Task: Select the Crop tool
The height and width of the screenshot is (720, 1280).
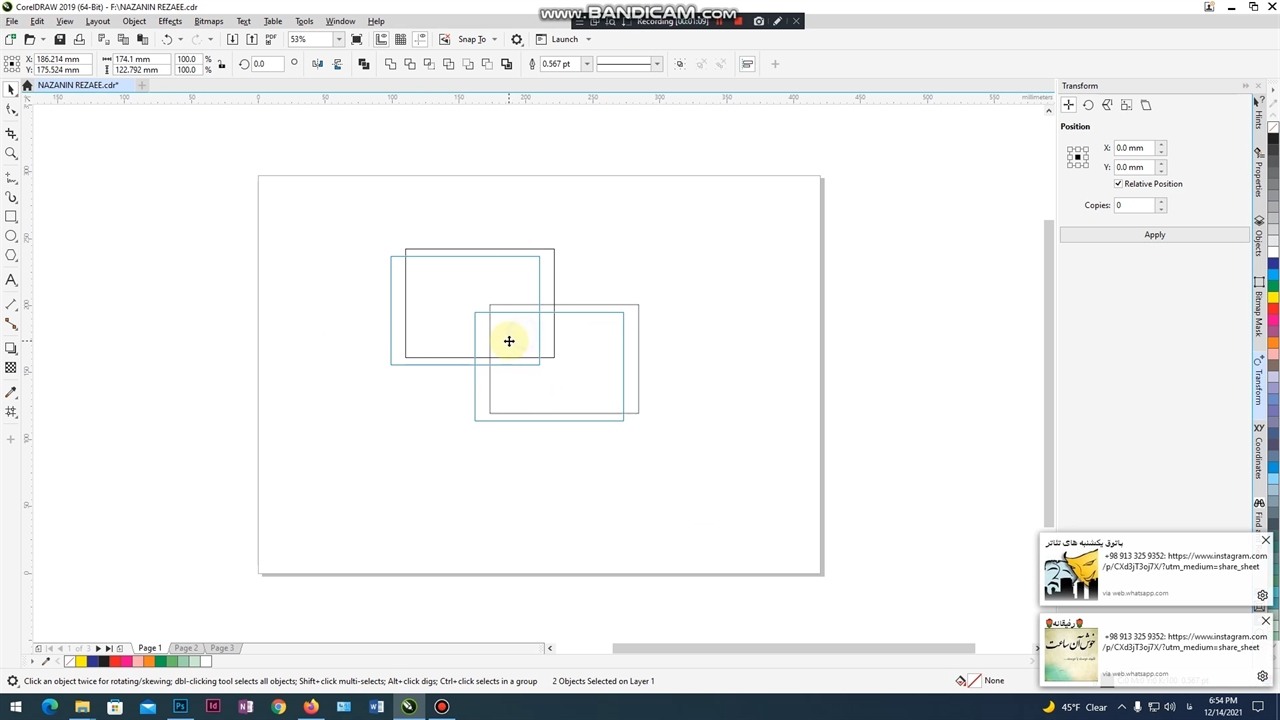Action: pyautogui.click(x=11, y=134)
